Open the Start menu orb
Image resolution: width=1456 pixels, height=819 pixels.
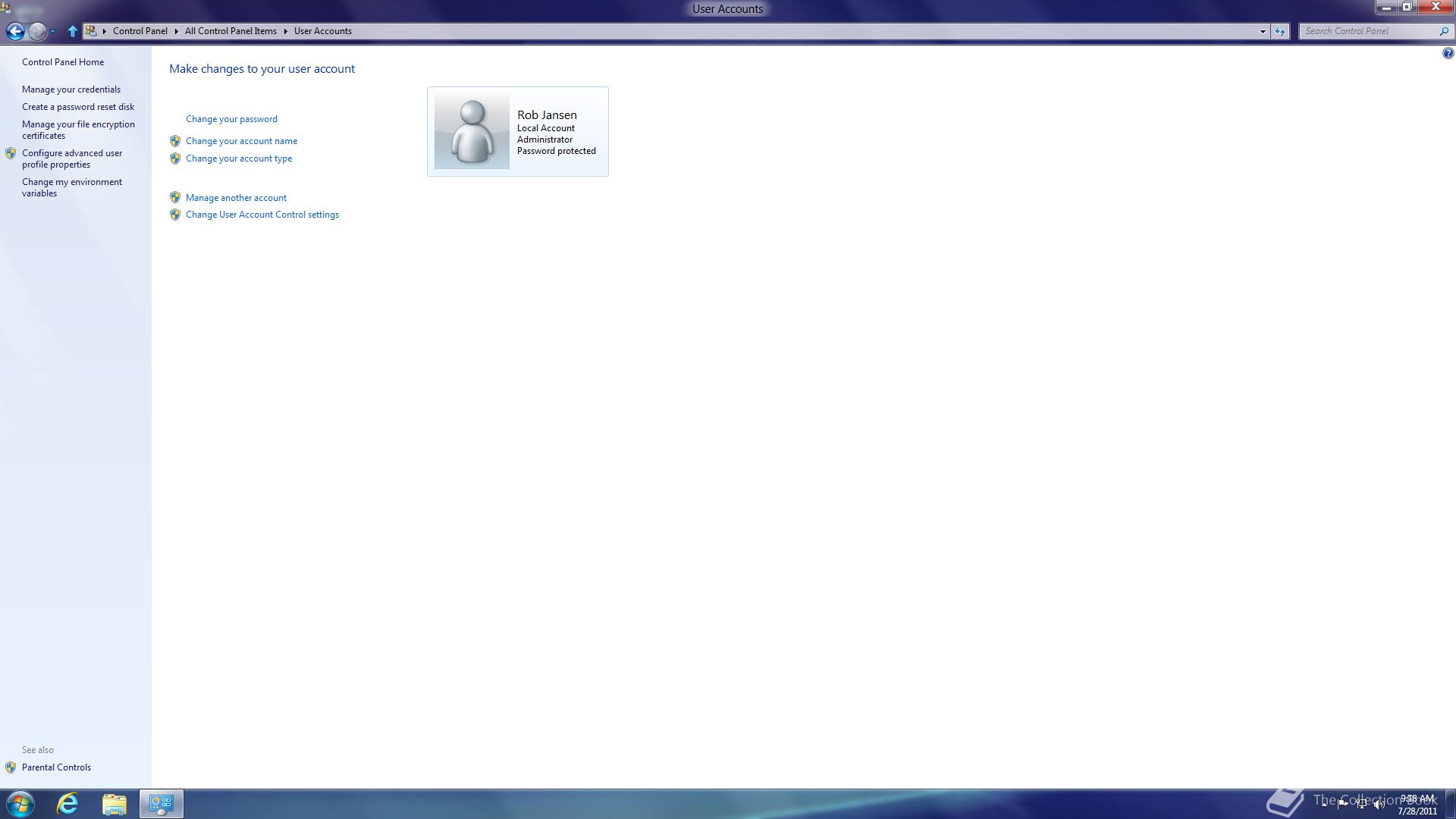(20, 804)
